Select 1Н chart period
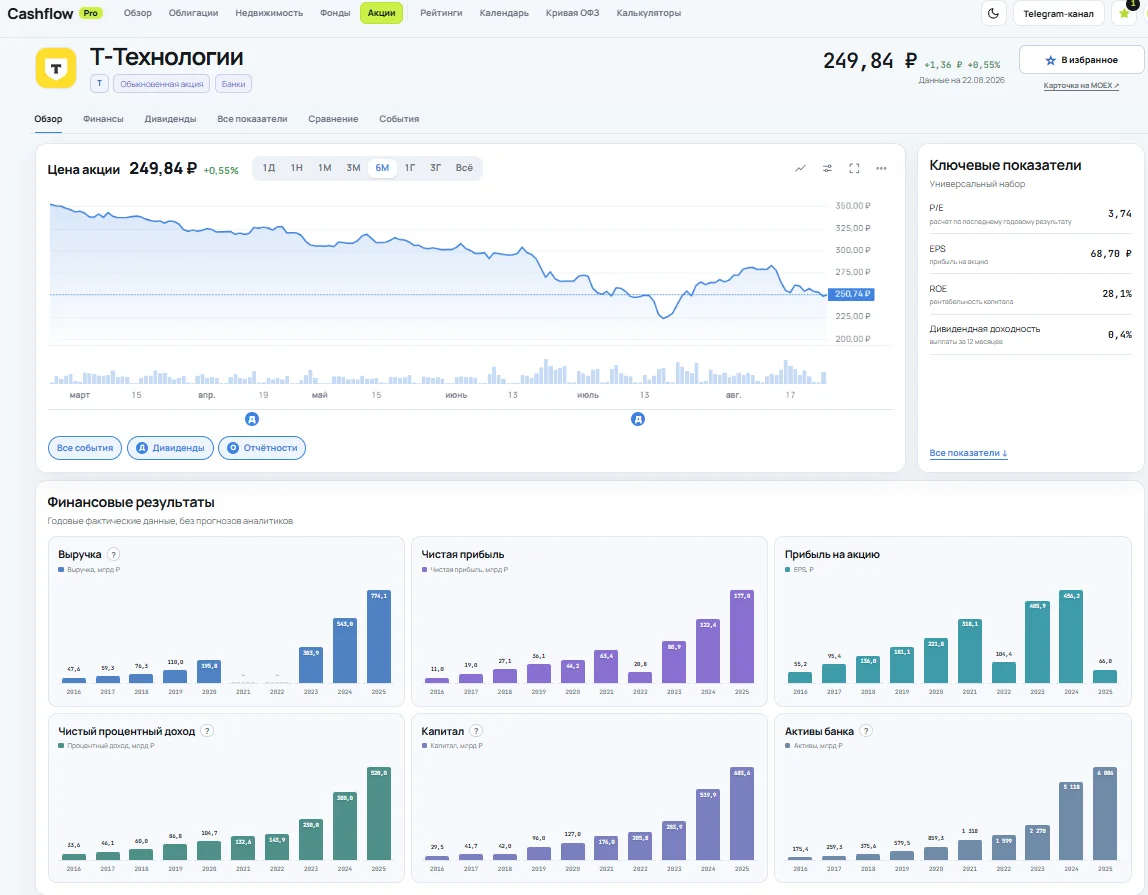The width and height of the screenshot is (1148, 895). (297, 168)
